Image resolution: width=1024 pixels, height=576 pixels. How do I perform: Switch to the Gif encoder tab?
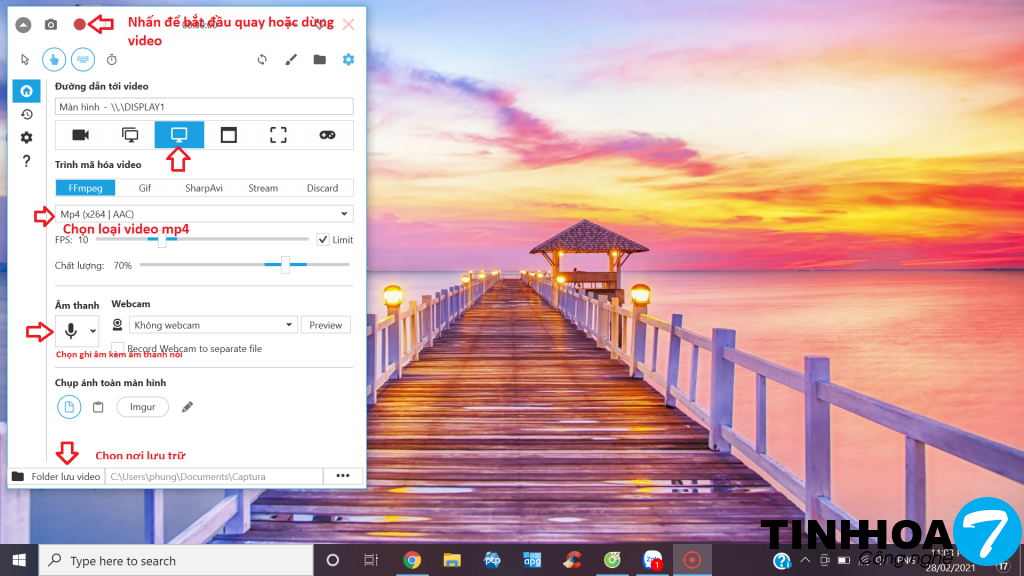[x=145, y=188]
